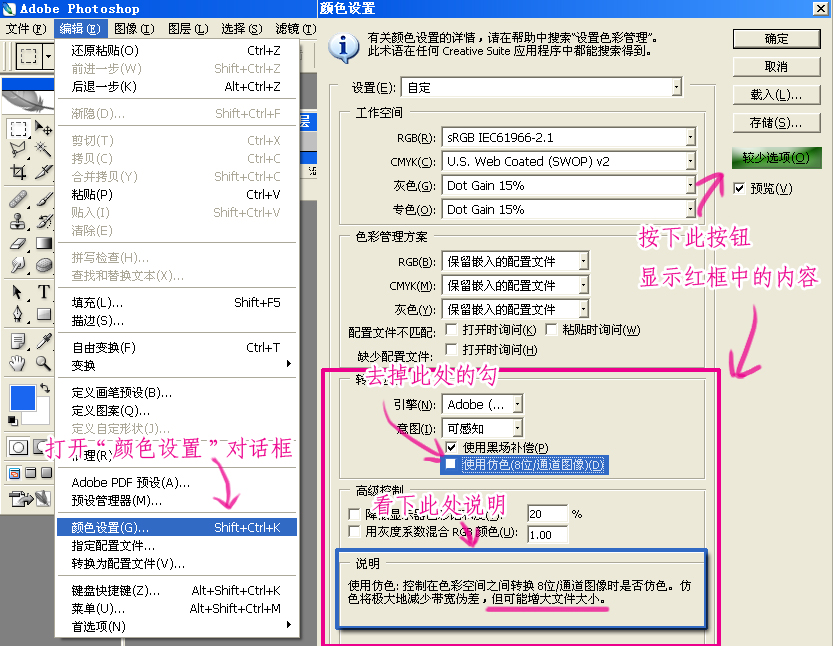This screenshot has width=833, height=646.
Task: Select the Zoom magnifier tool
Action: (44, 363)
